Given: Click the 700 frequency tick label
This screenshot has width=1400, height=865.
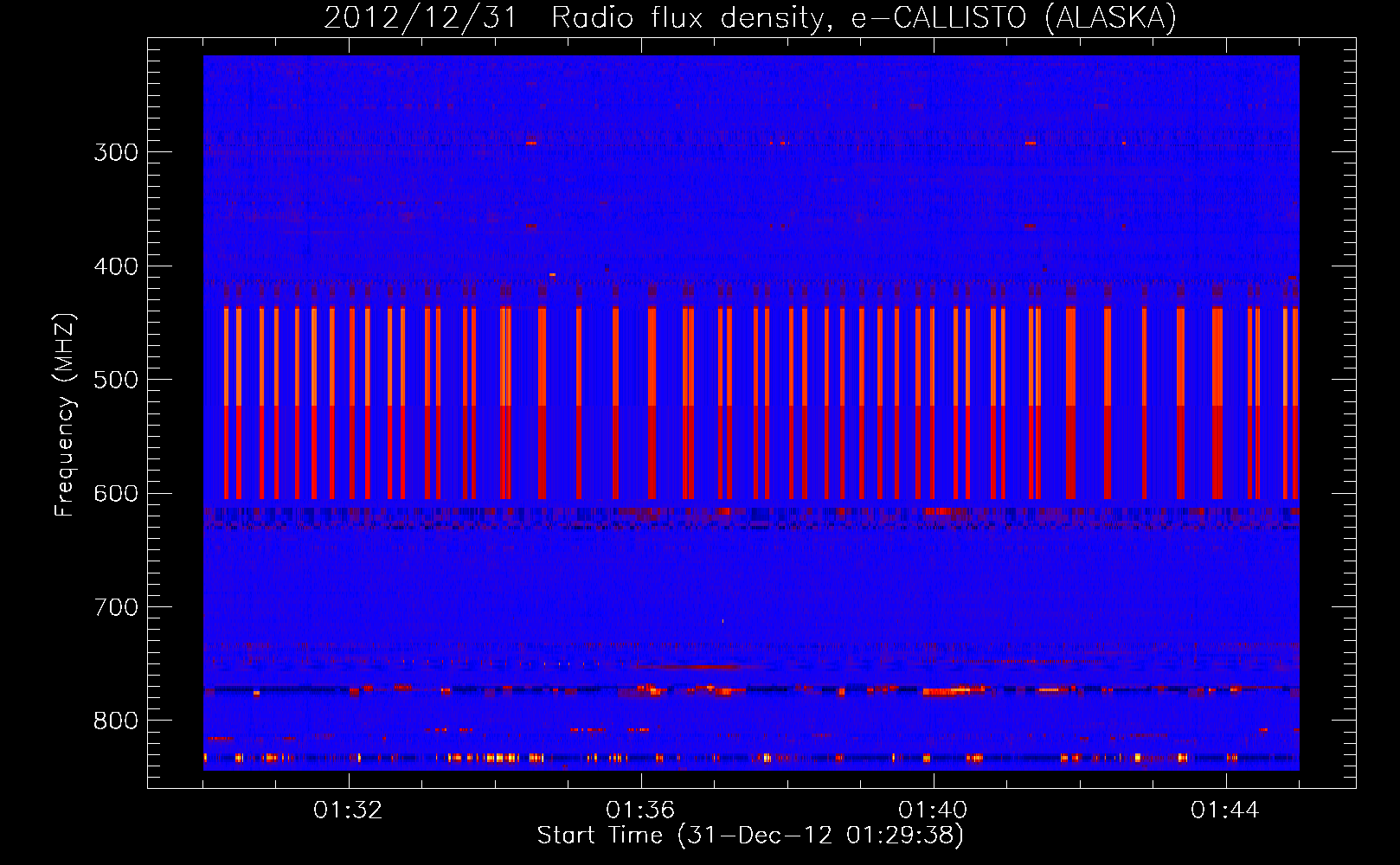Looking at the screenshot, I should [x=116, y=607].
